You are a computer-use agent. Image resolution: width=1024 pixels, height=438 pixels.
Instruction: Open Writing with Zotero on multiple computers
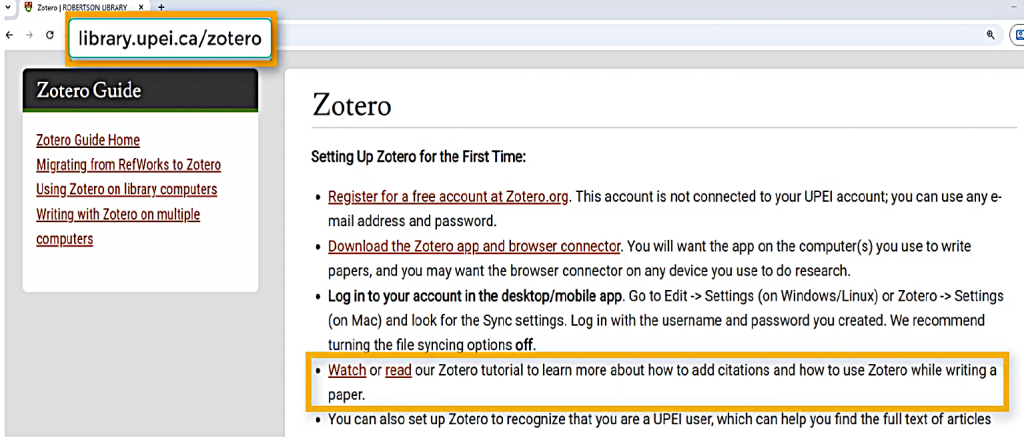pyautogui.click(x=118, y=214)
